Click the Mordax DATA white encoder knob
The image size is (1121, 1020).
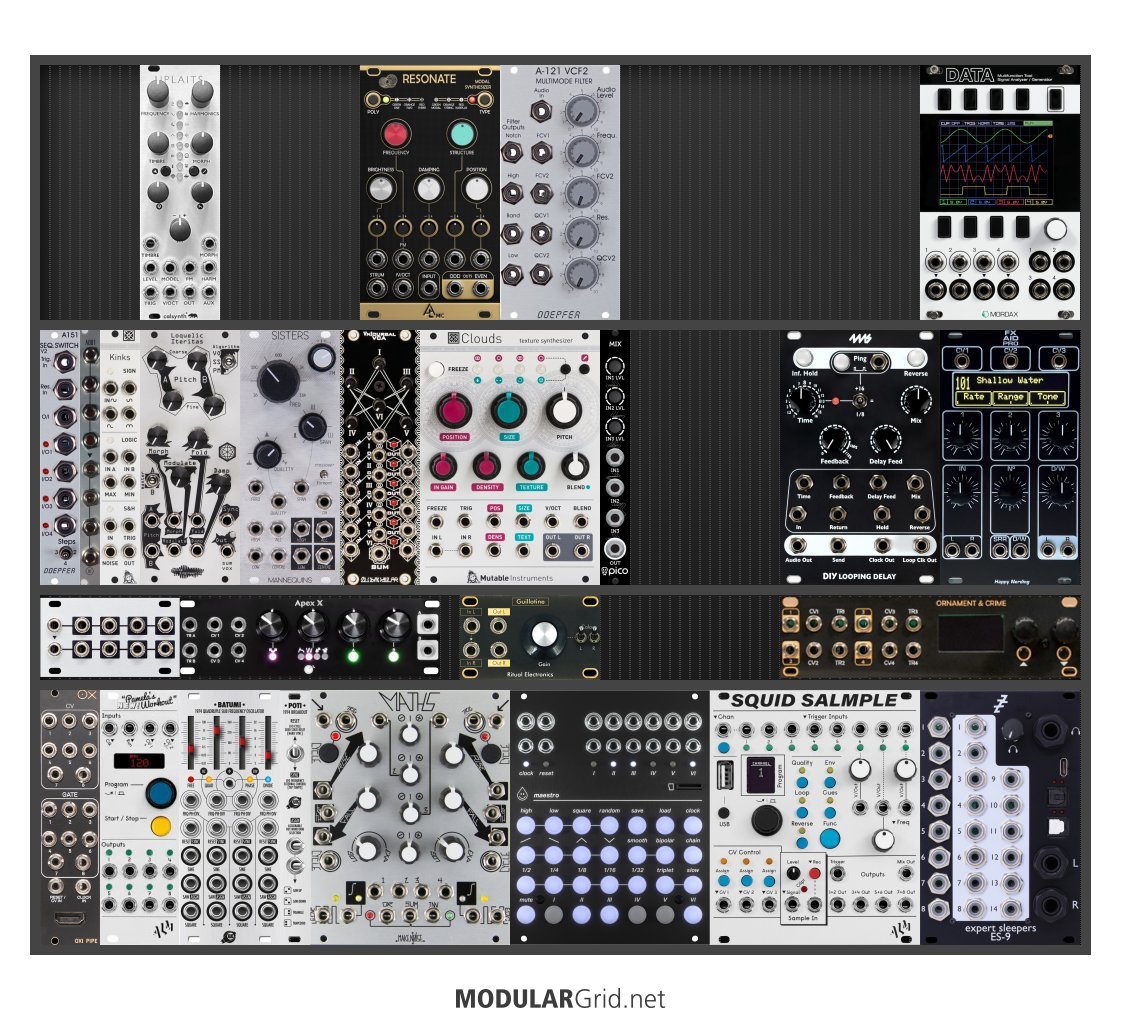pos(1055,229)
